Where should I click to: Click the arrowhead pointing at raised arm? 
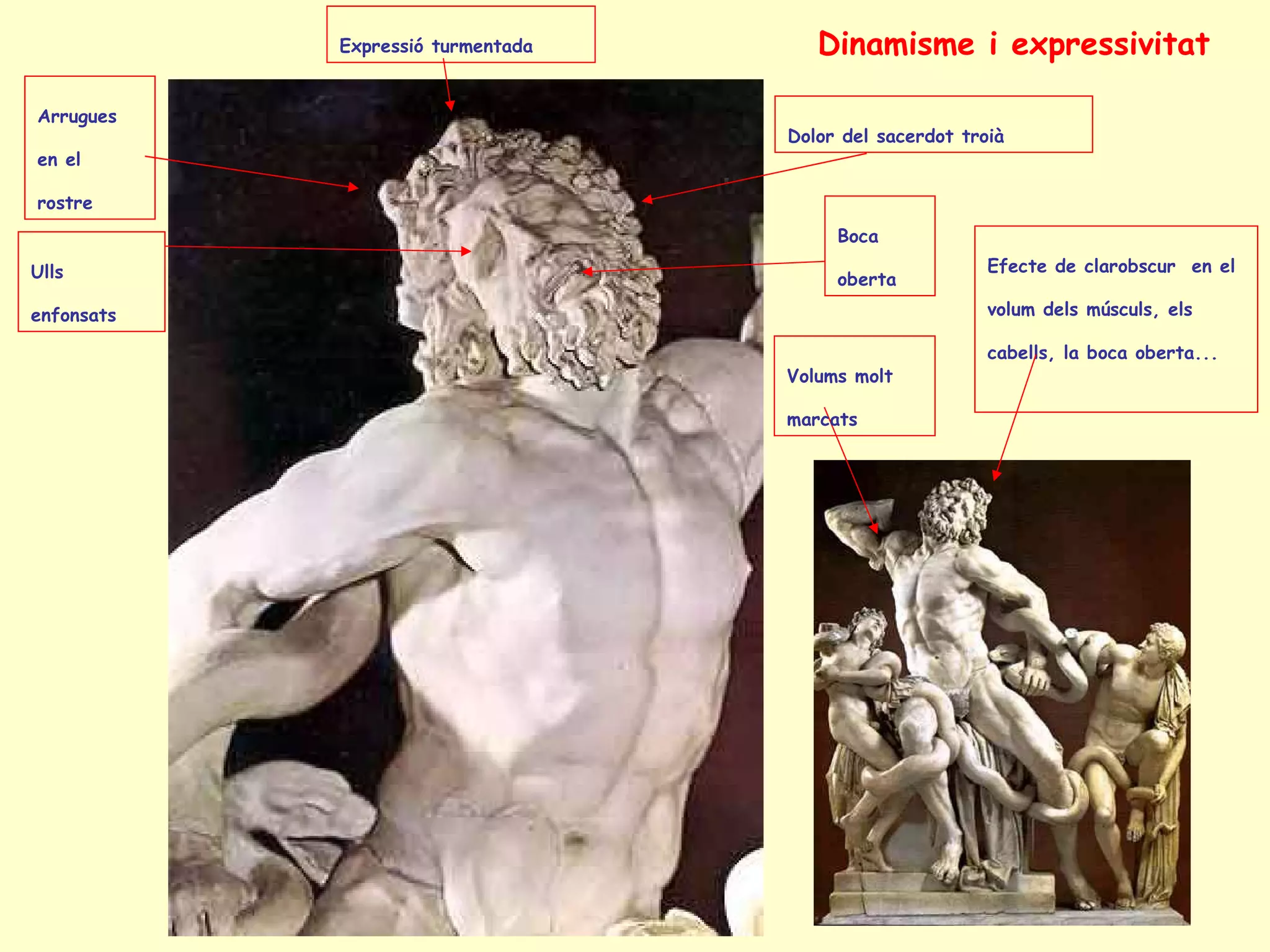pos(874,528)
